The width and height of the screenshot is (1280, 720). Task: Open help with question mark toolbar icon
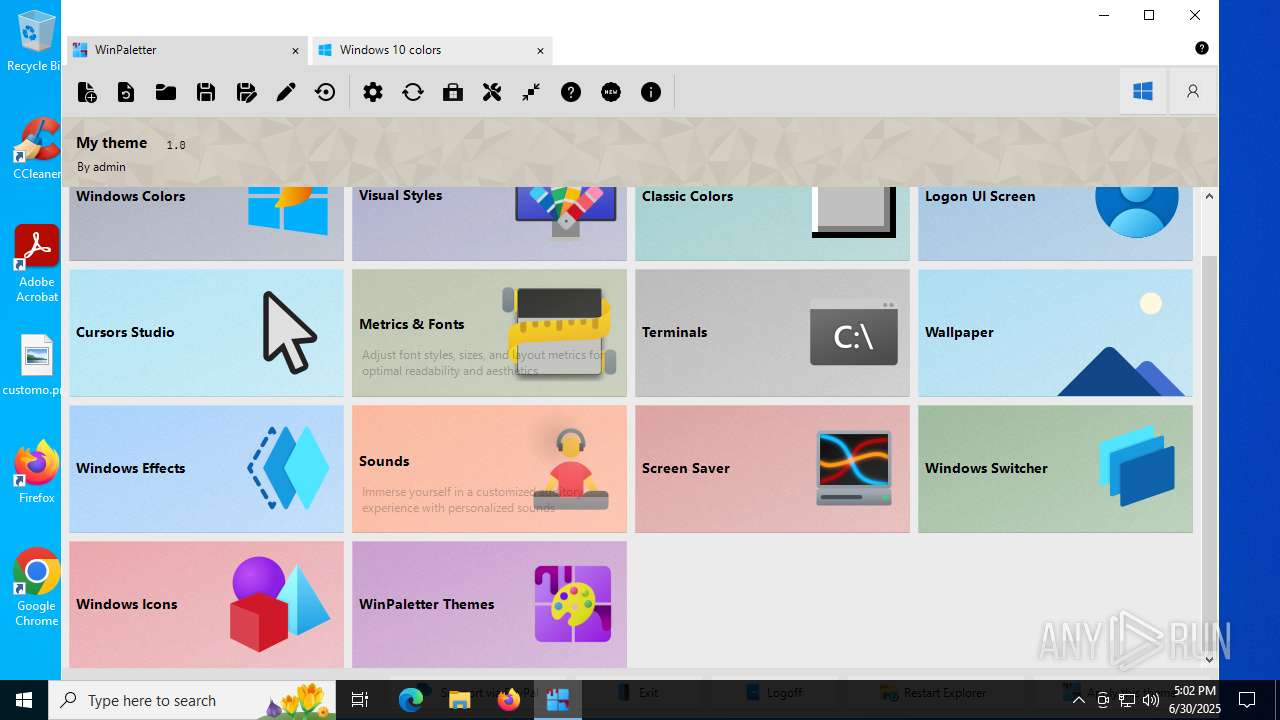pyautogui.click(x=571, y=92)
